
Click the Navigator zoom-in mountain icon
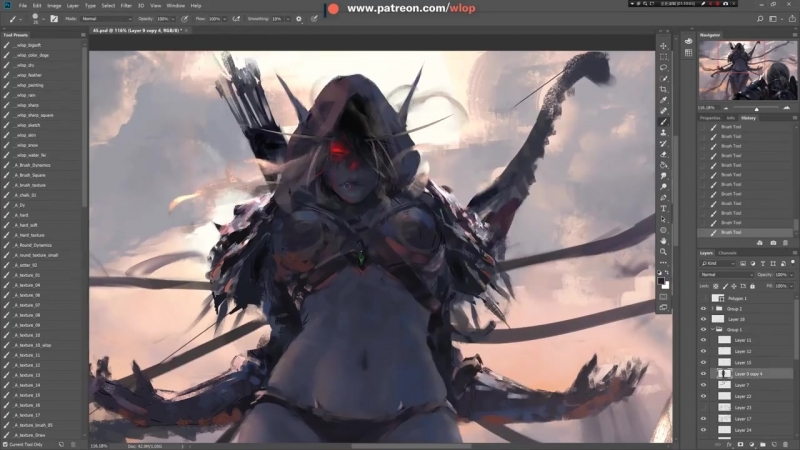[786, 108]
